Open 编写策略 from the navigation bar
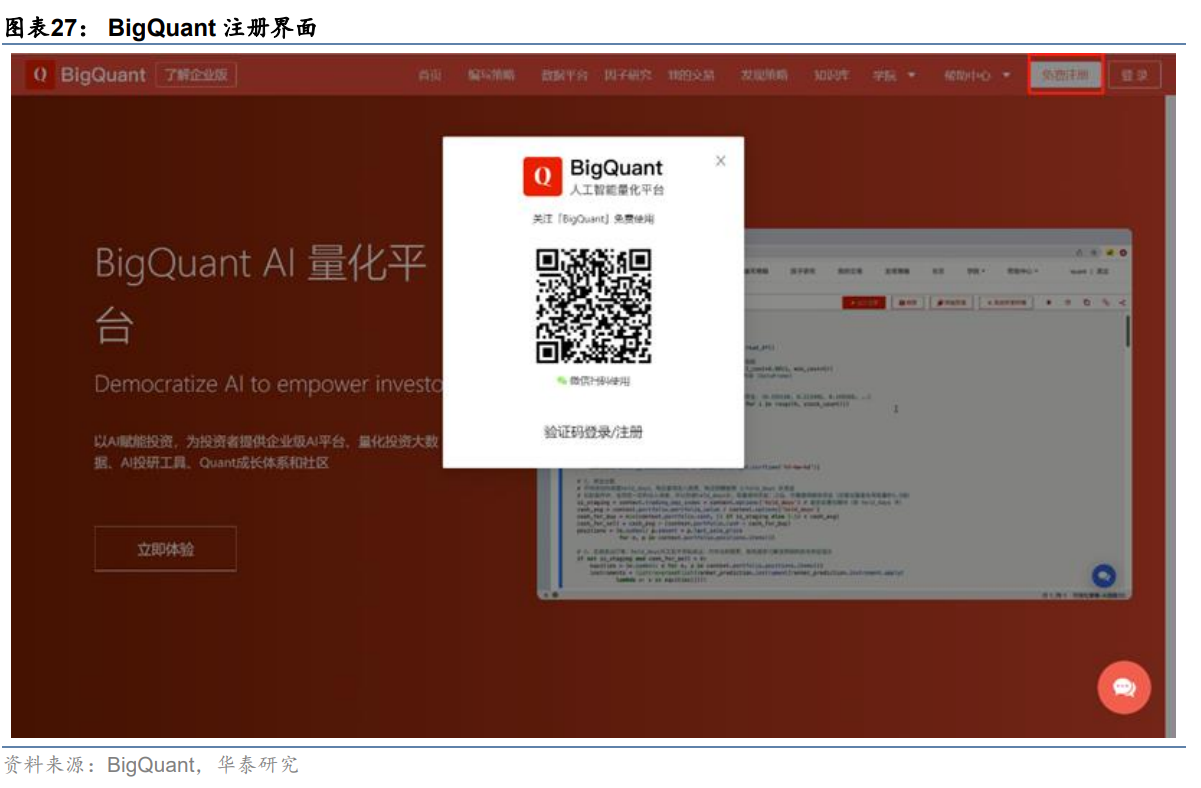Image resolution: width=1201 pixels, height=788 pixels. coord(491,76)
